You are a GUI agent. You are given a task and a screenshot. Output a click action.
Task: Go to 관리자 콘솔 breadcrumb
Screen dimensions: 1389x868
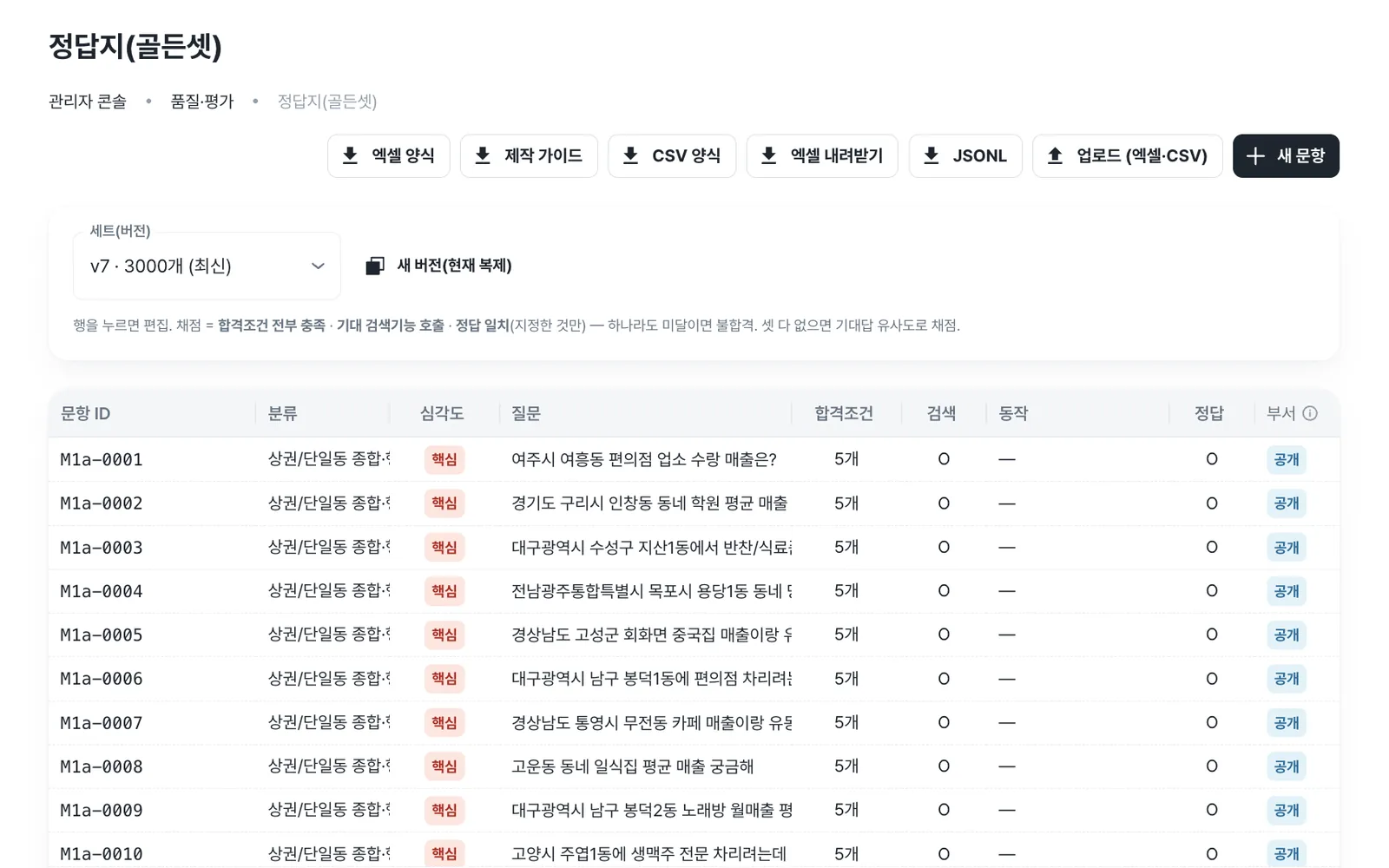tap(88, 102)
